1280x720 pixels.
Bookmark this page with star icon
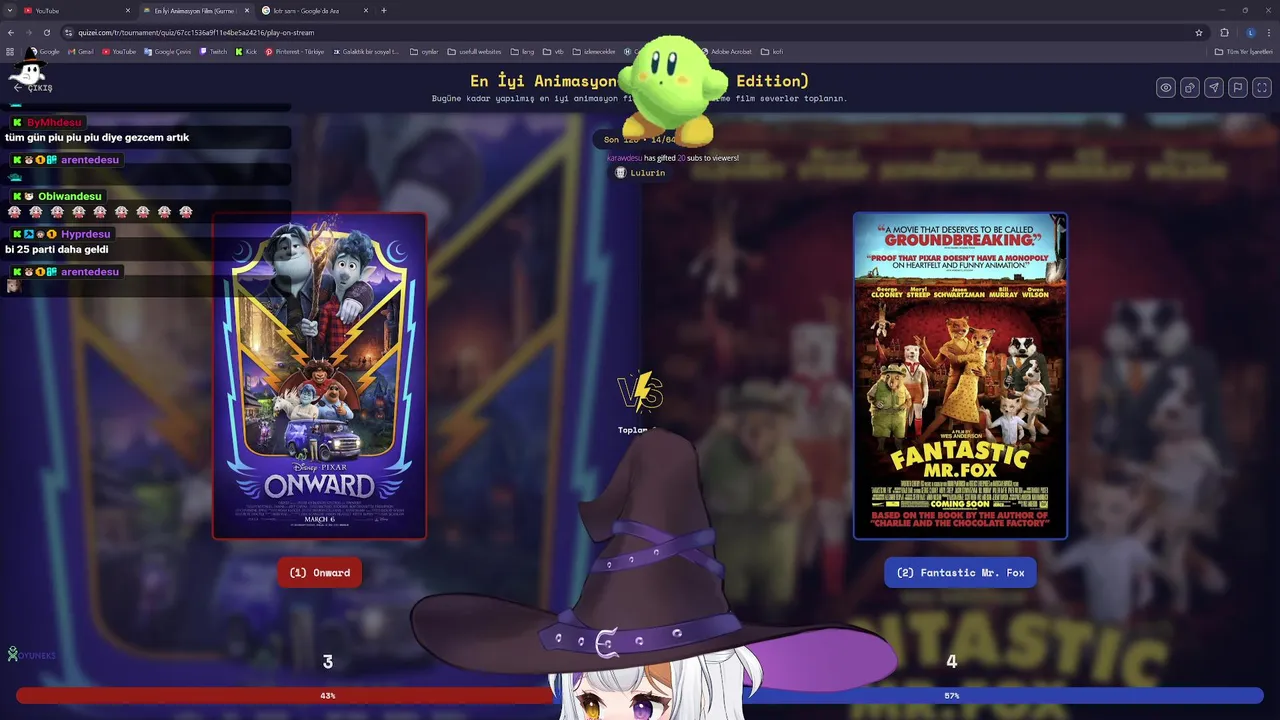click(x=1199, y=32)
